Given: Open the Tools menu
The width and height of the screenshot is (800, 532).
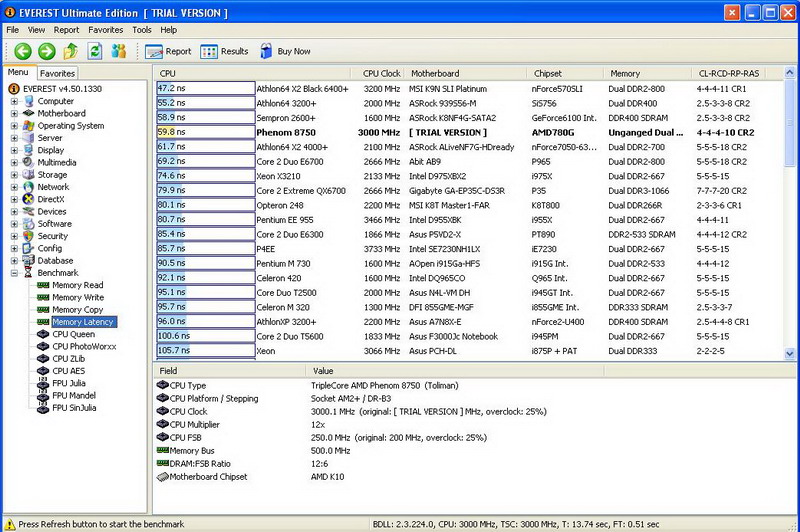Looking at the screenshot, I should pos(142,30).
